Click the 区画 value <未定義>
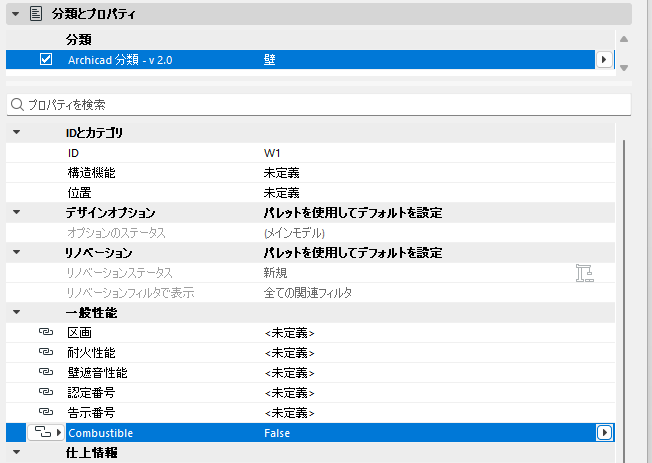652x463 pixels. [289, 333]
